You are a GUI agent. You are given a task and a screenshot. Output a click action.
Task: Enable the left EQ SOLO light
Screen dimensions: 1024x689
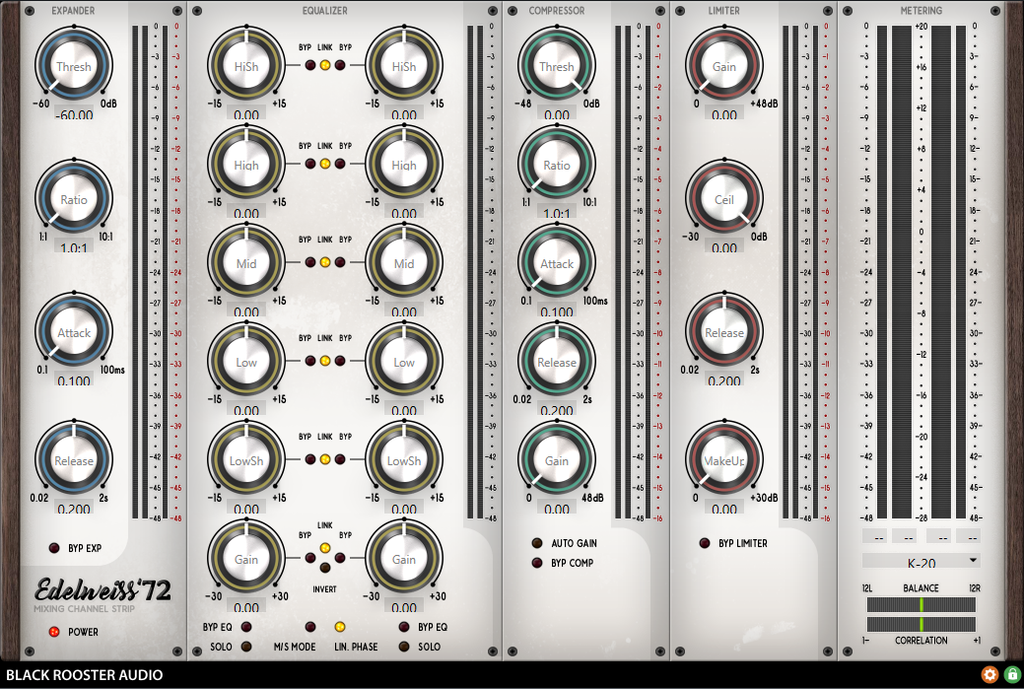click(x=246, y=647)
